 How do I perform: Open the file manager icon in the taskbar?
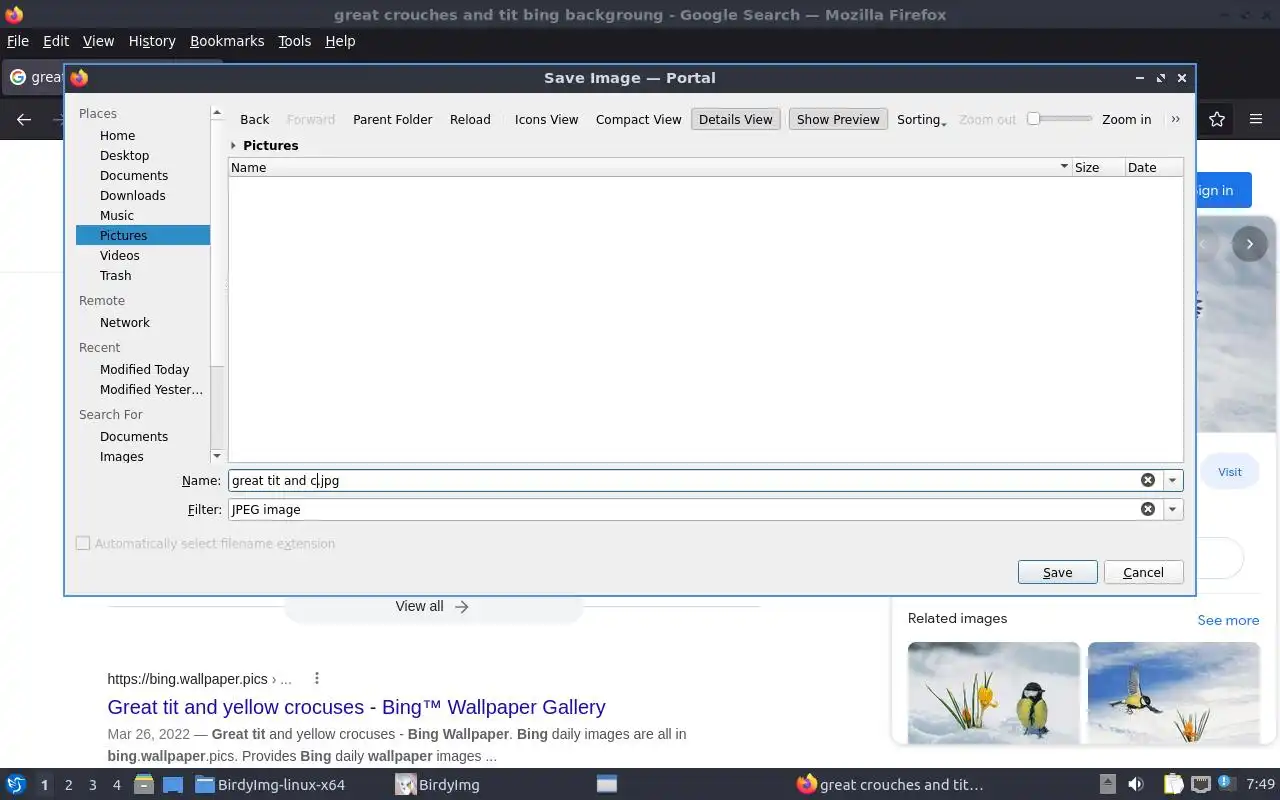(x=143, y=785)
